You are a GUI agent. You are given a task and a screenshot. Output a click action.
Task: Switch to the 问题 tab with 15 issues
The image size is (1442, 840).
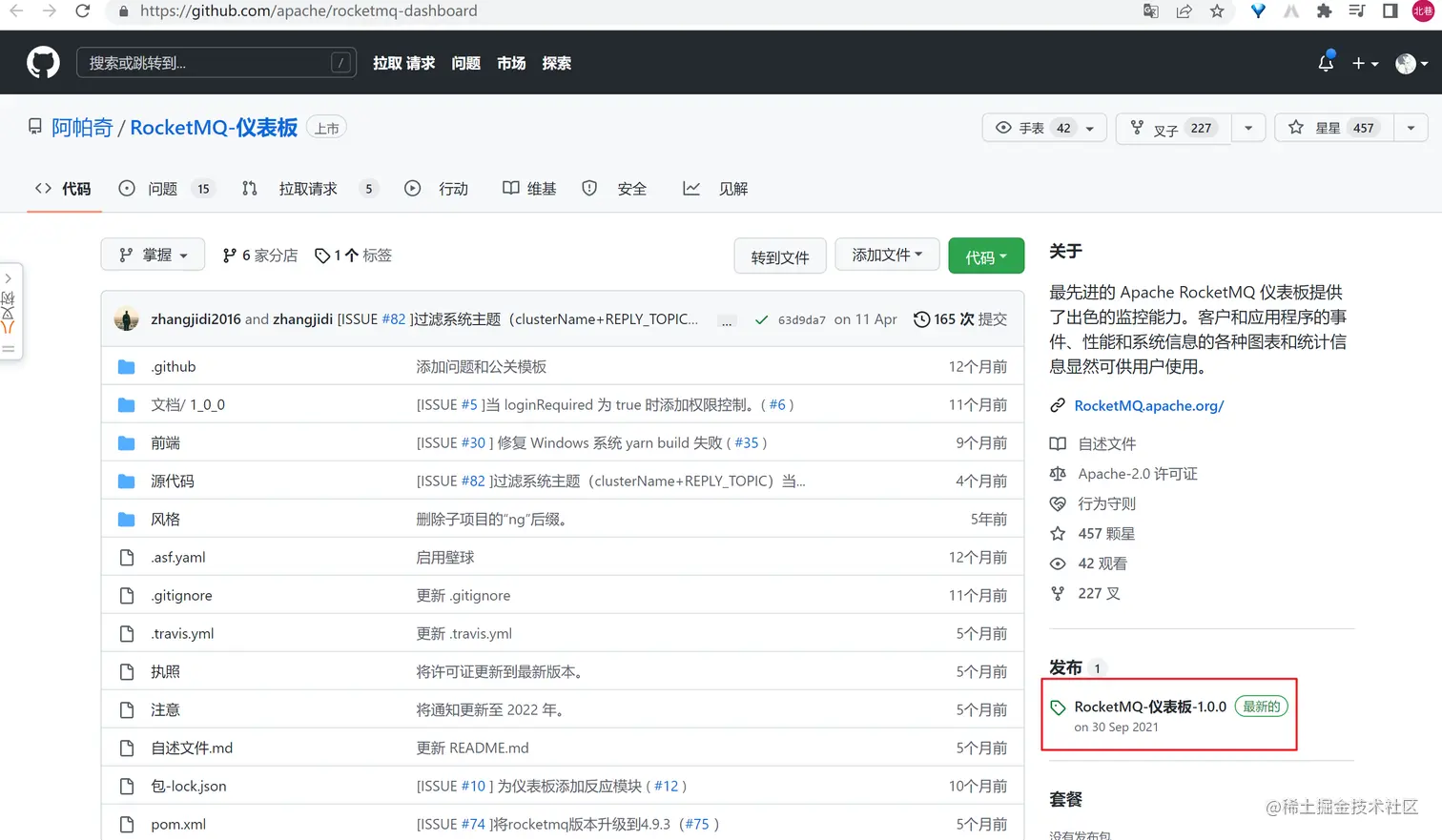pos(166,189)
